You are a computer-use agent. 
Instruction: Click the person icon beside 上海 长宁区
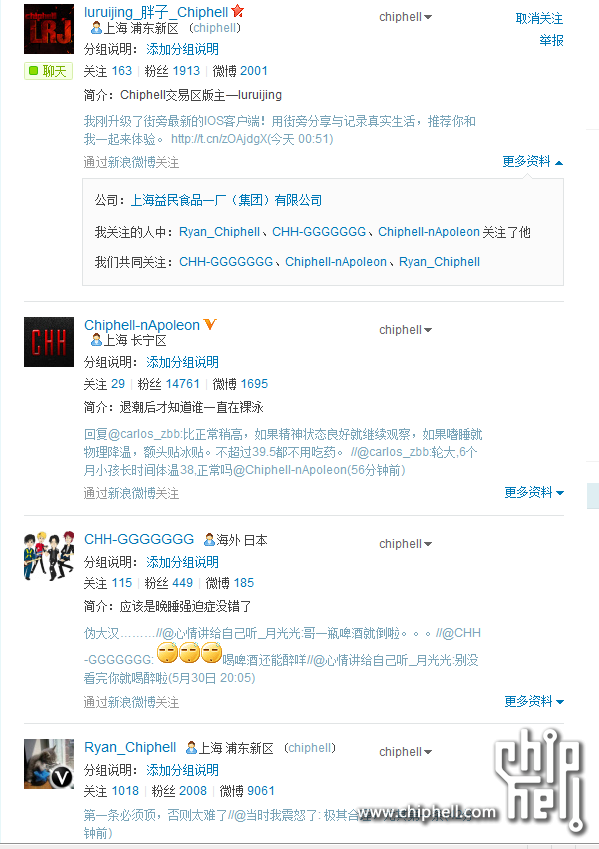(96, 340)
